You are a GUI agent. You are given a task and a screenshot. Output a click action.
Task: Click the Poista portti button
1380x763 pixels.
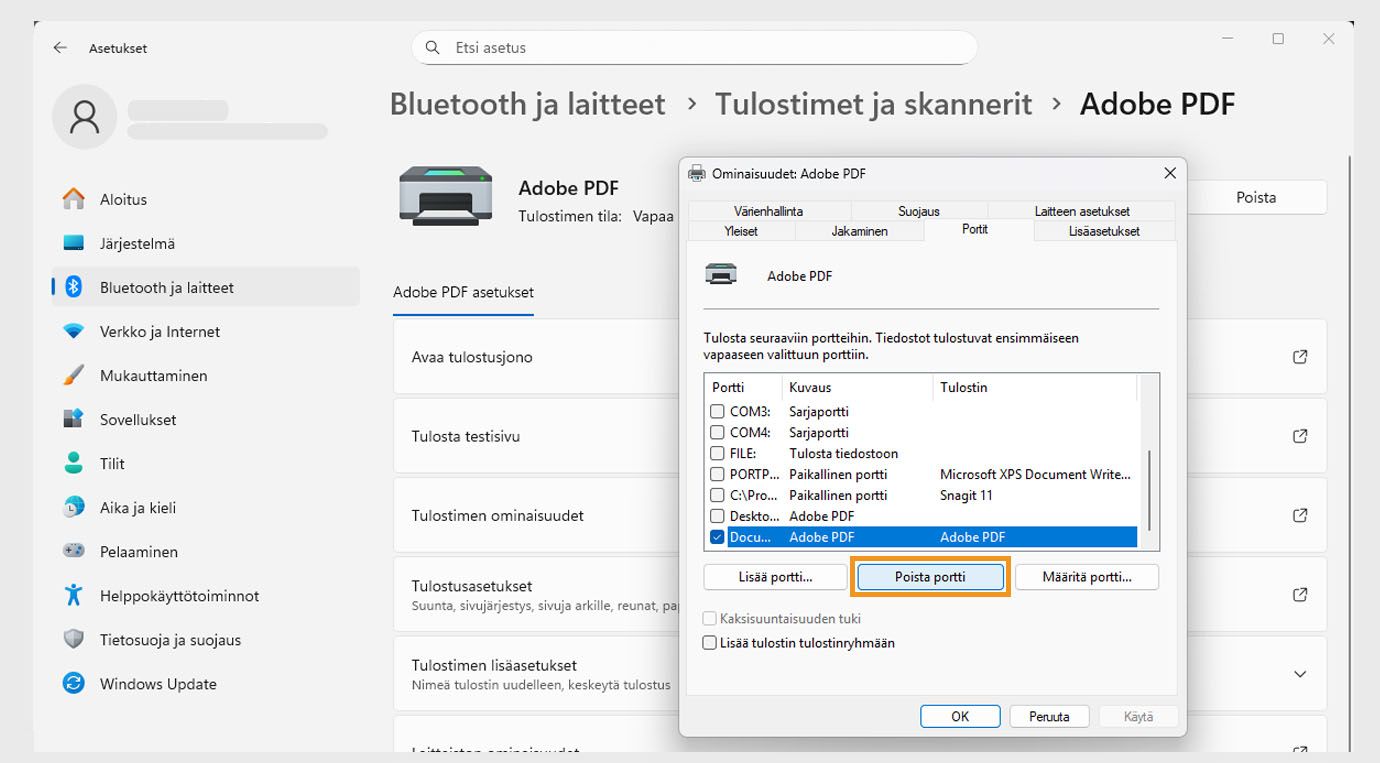[929, 577]
